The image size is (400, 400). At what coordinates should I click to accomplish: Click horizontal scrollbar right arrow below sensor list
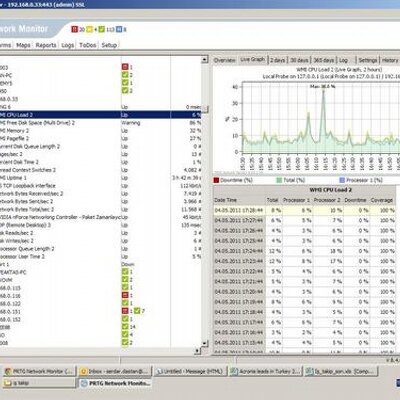(197, 350)
